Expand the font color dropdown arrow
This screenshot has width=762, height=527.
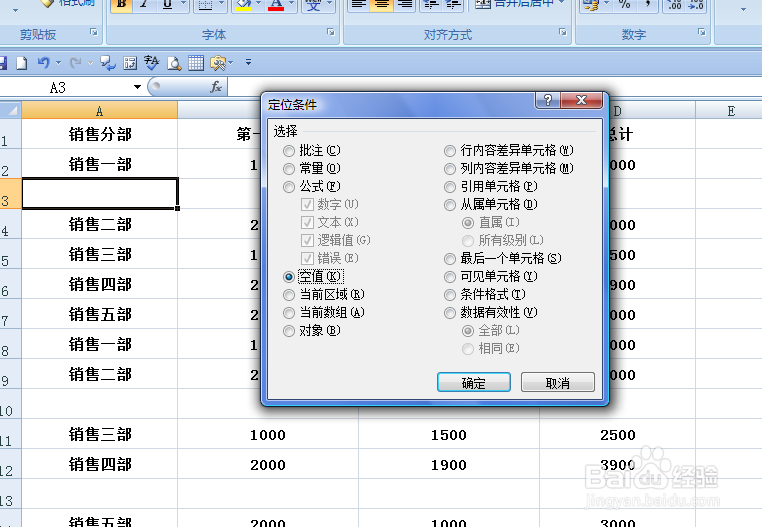point(292,4)
